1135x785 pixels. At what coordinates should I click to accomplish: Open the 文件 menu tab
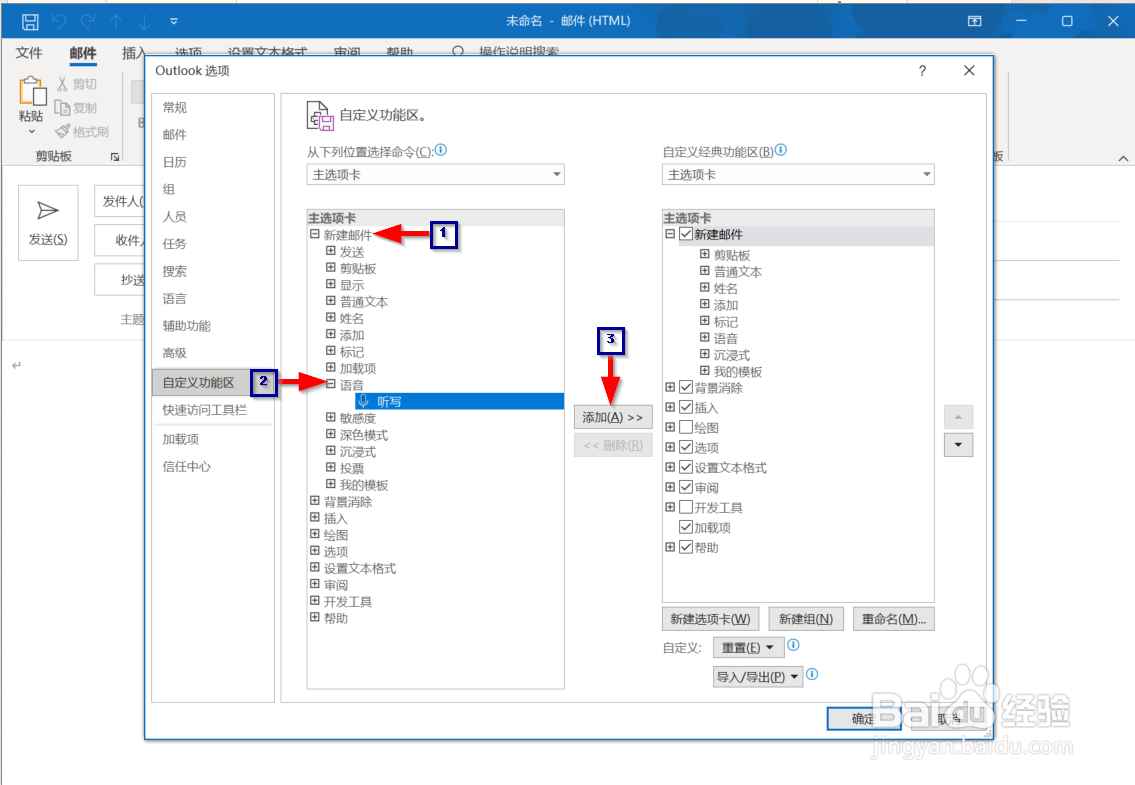pos(29,53)
